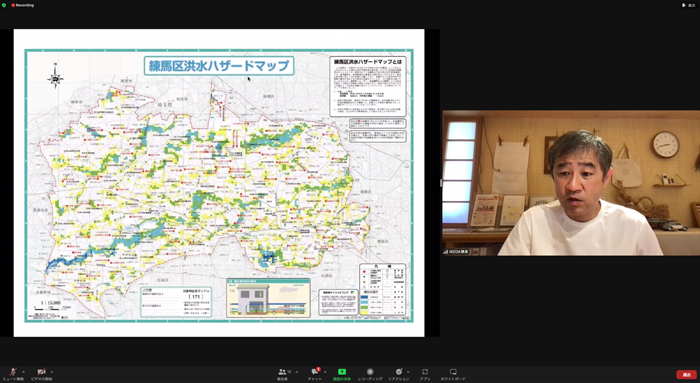Select the speaker's video thumbnail
This screenshot has width=700, height=383.
(571, 183)
